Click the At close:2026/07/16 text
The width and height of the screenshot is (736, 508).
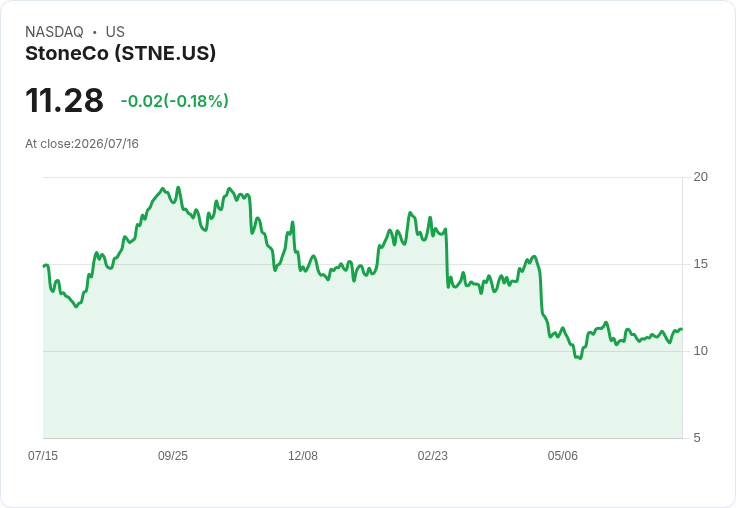82,144
